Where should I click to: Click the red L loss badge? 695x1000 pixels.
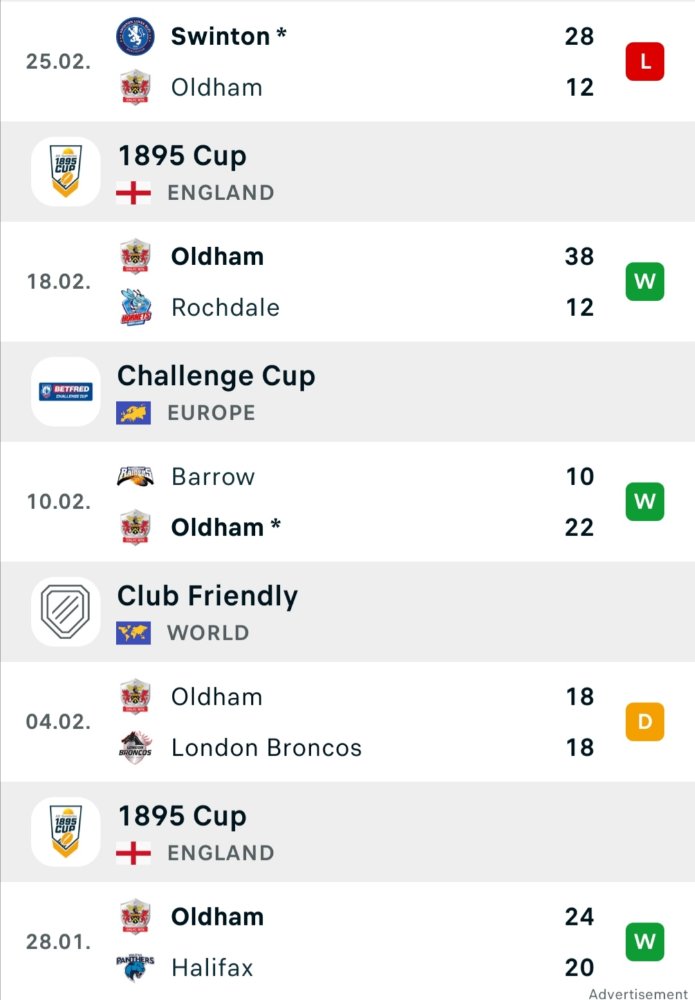(645, 62)
